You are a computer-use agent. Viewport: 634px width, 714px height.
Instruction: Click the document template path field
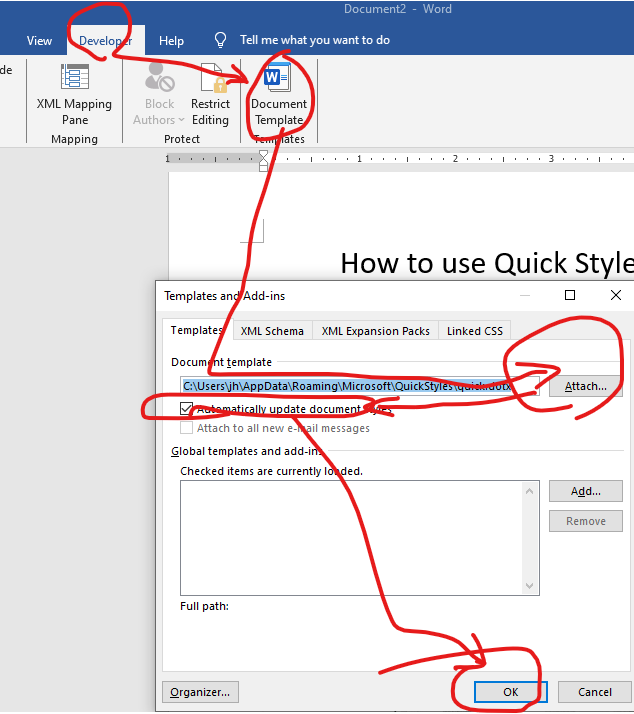point(360,386)
